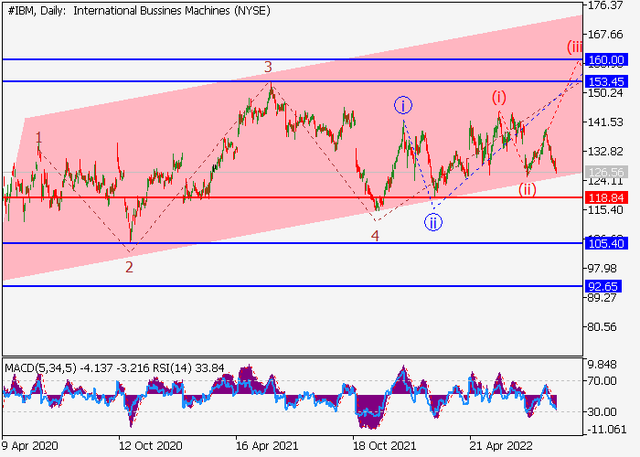The width and height of the screenshot is (640, 457).
Task: Select the 105.40 blue price level label
Action: click(x=606, y=244)
